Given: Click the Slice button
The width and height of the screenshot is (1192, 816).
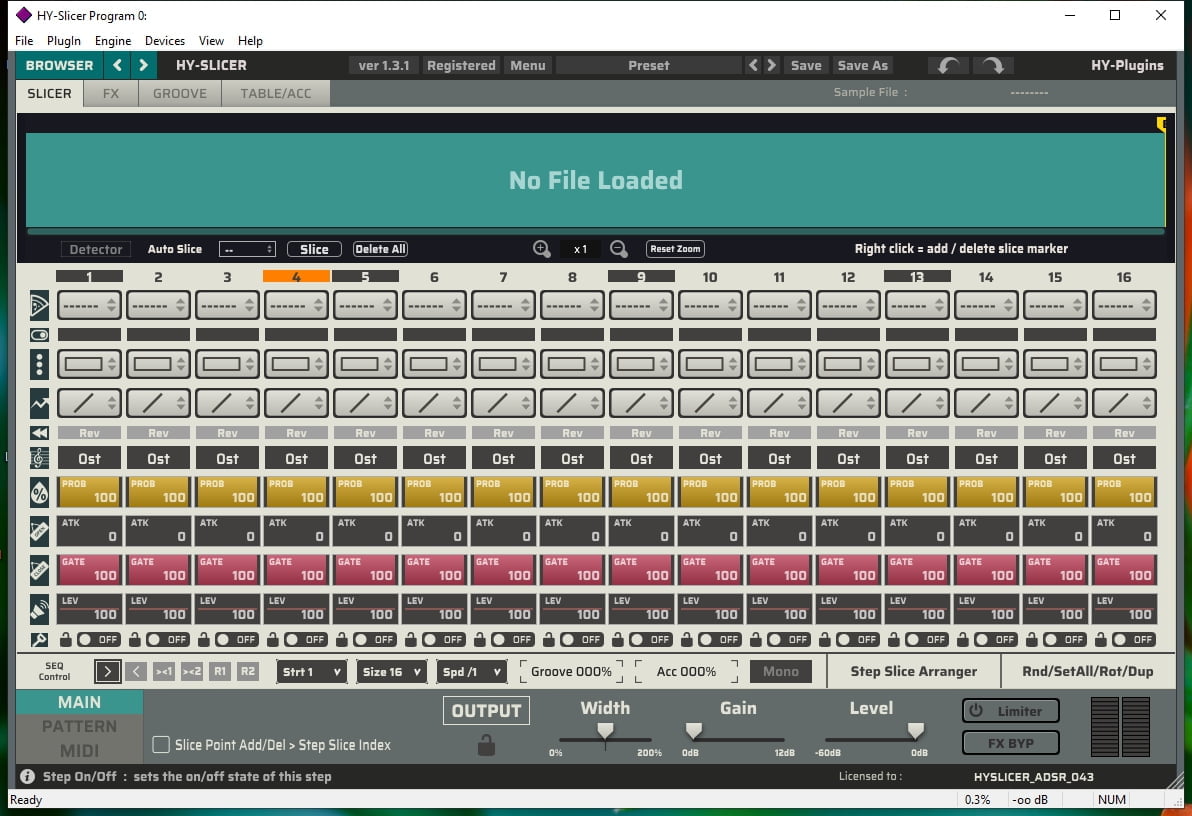Looking at the screenshot, I should tap(314, 249).
